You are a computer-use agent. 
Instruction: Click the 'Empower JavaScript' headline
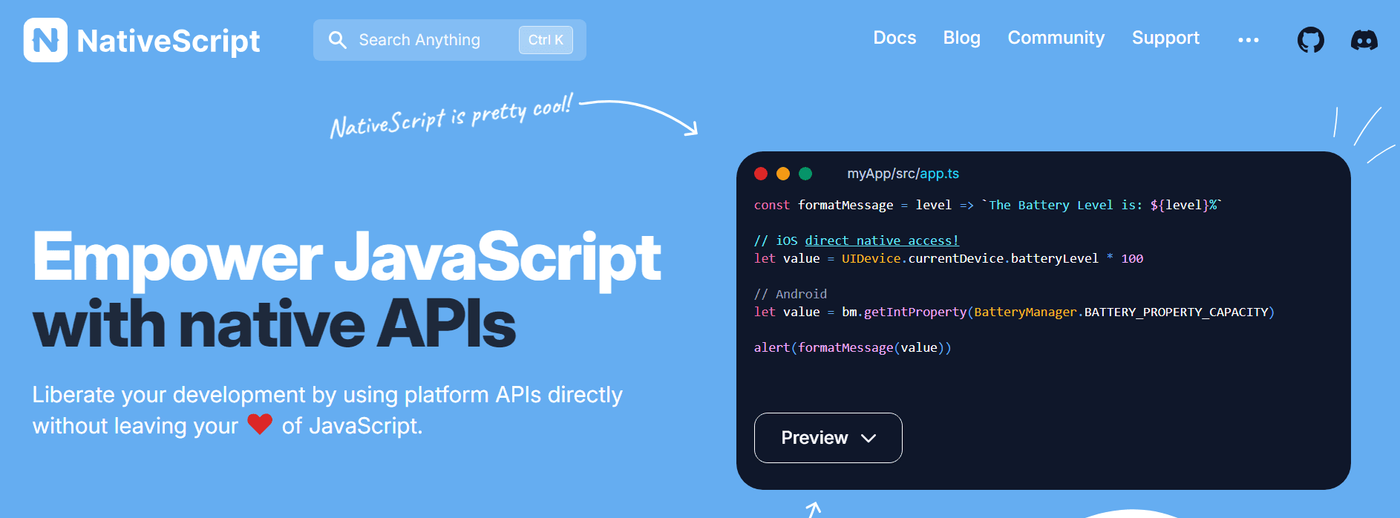click(347, 256)
